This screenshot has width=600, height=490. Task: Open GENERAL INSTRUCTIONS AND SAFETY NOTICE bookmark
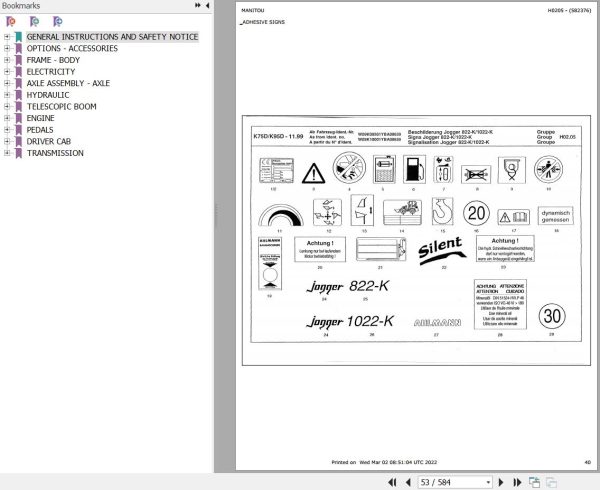tap(112, 37)
